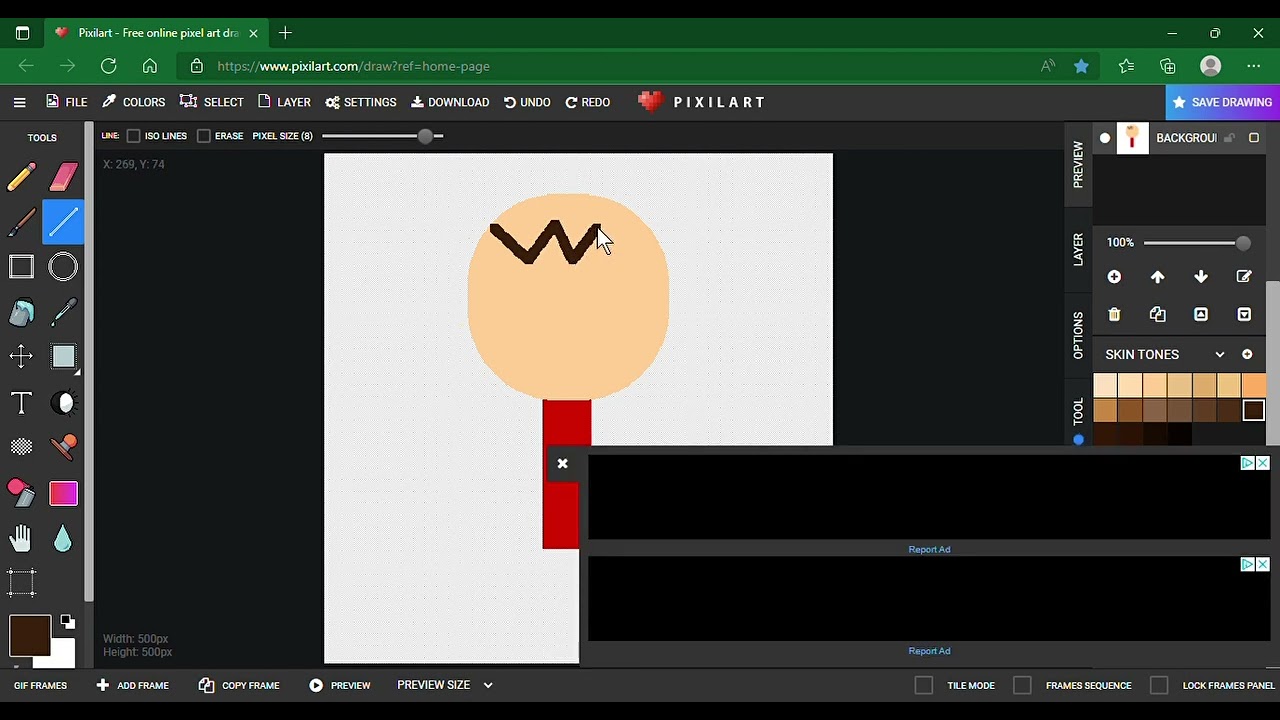Toggle the Background layer lock

1230,138
